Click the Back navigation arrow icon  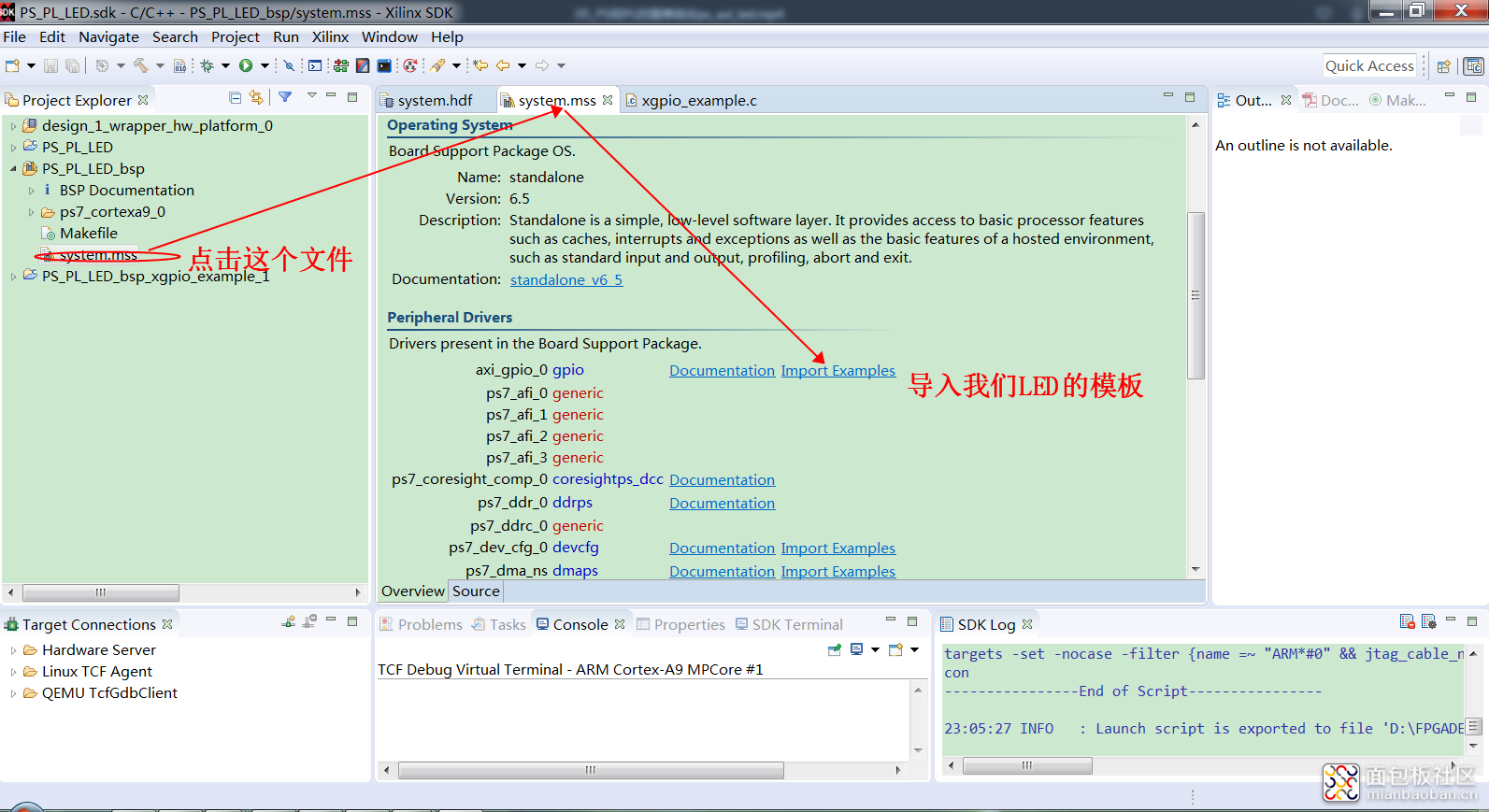coord(503,65)
